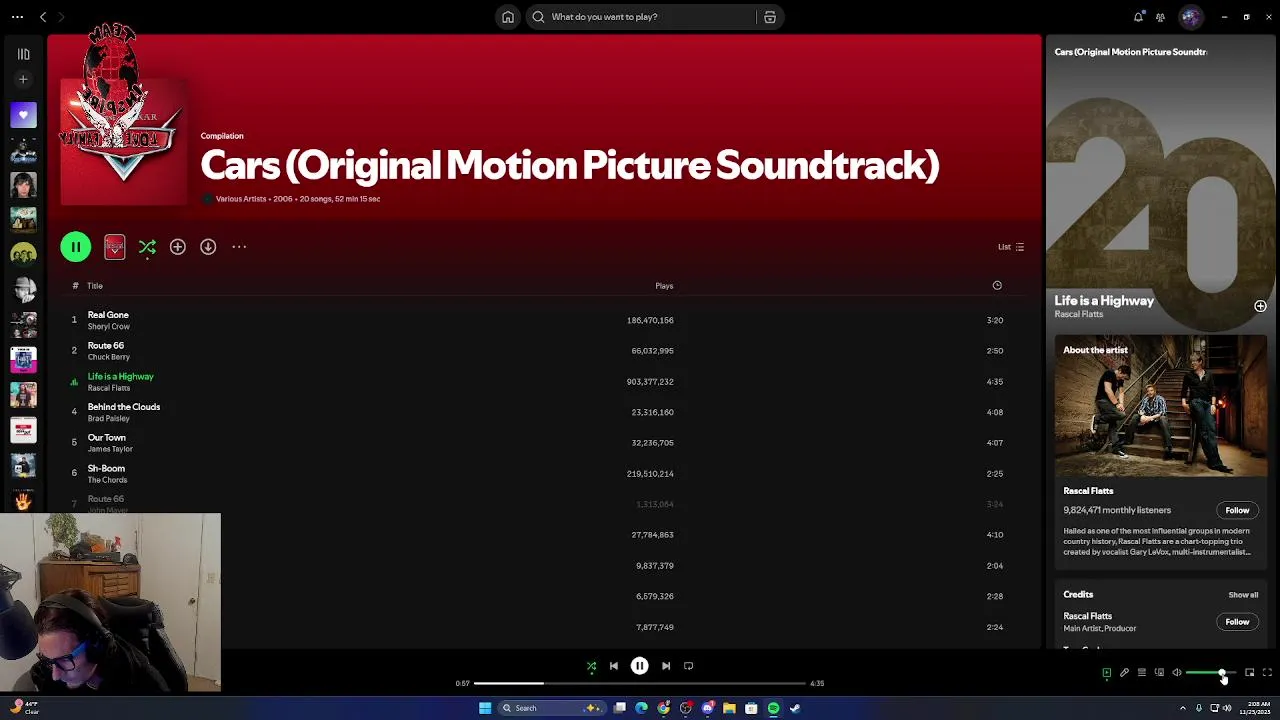
Task: Open the album cover art
Action: click(123, 141)
